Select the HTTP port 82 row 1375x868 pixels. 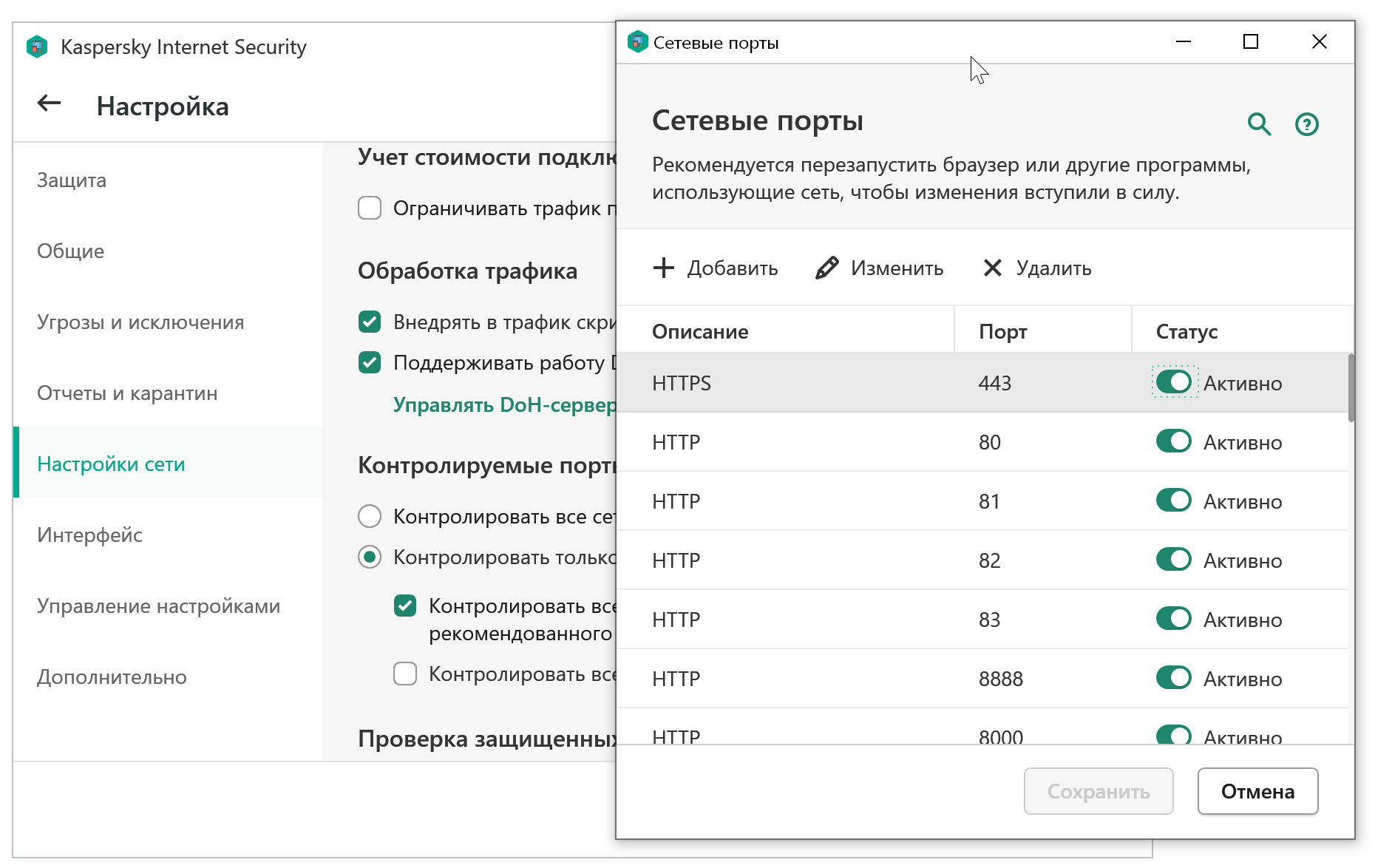[x=813, y=560]
